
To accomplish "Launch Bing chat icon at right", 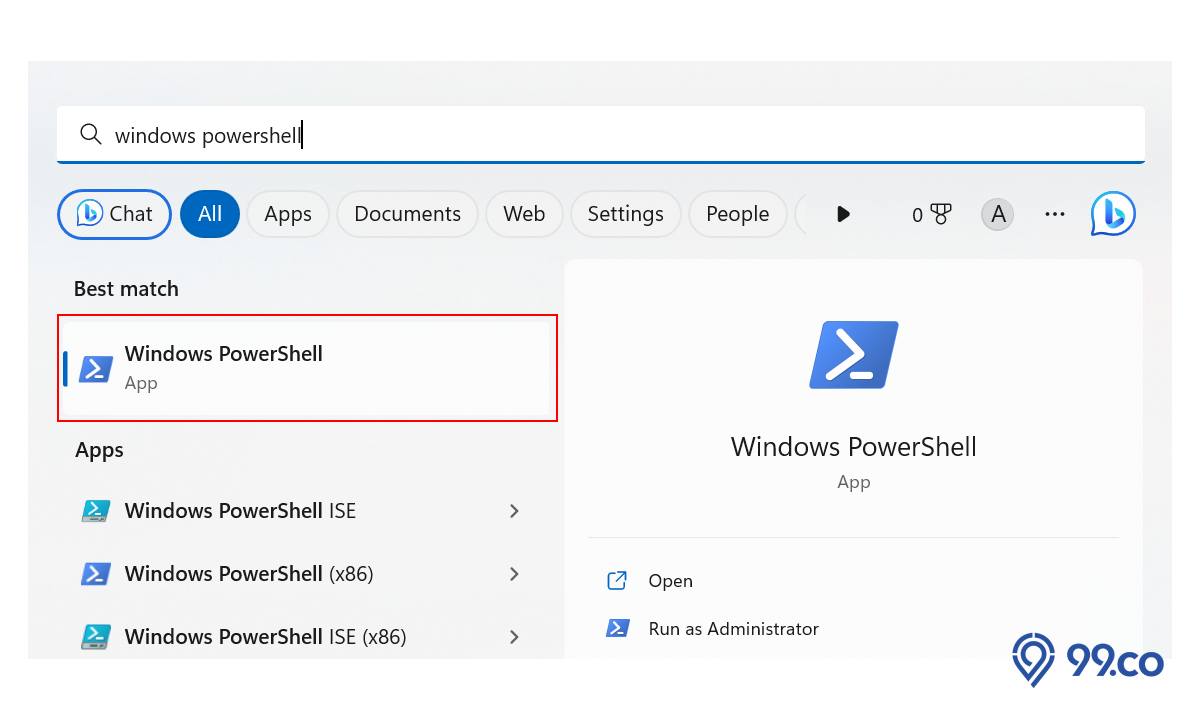I will click(x=1113, y=213).
